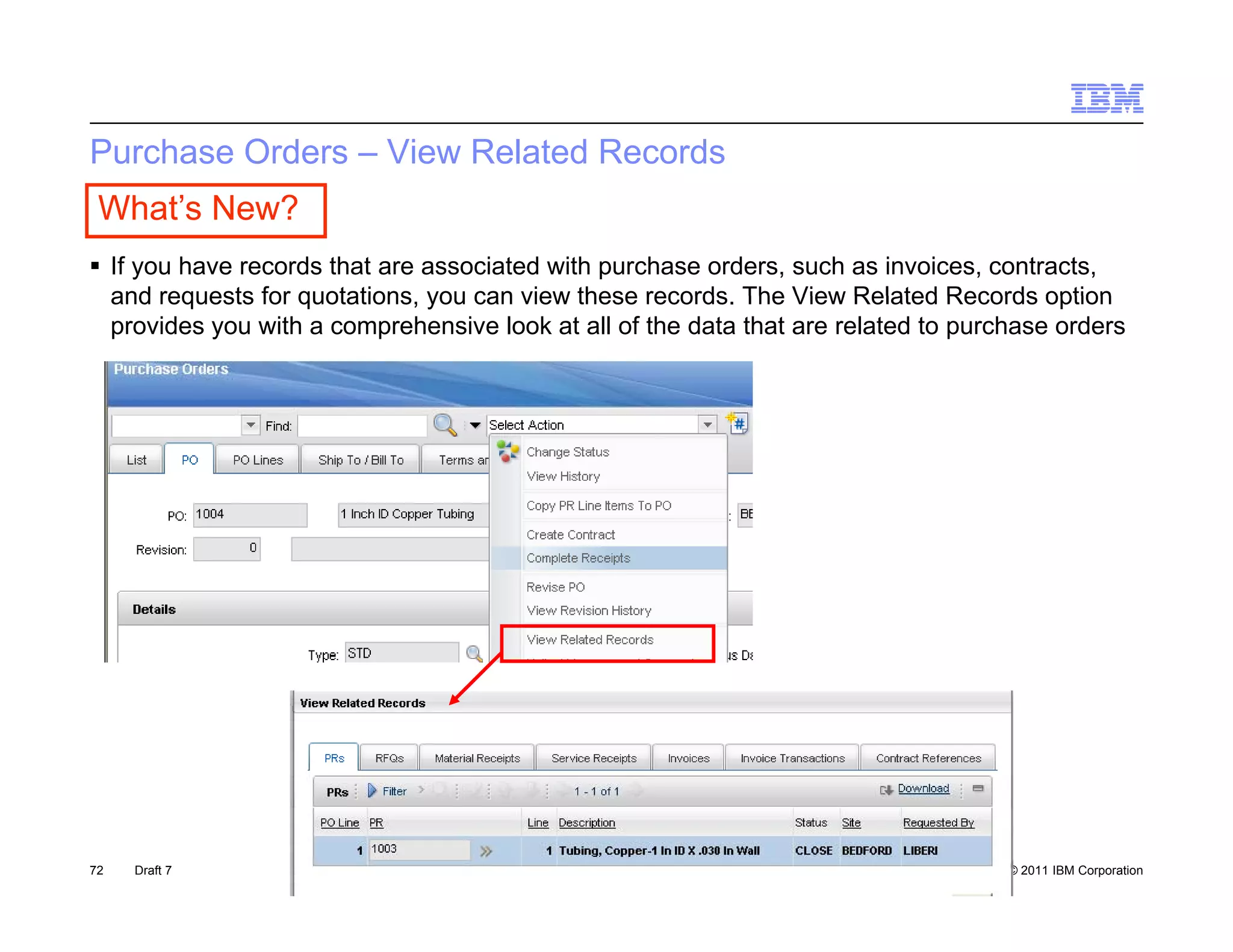The height and width of the screenshot is (952, 1233).
Task: Switch to the RFQs tab
Action: [389, 758]
